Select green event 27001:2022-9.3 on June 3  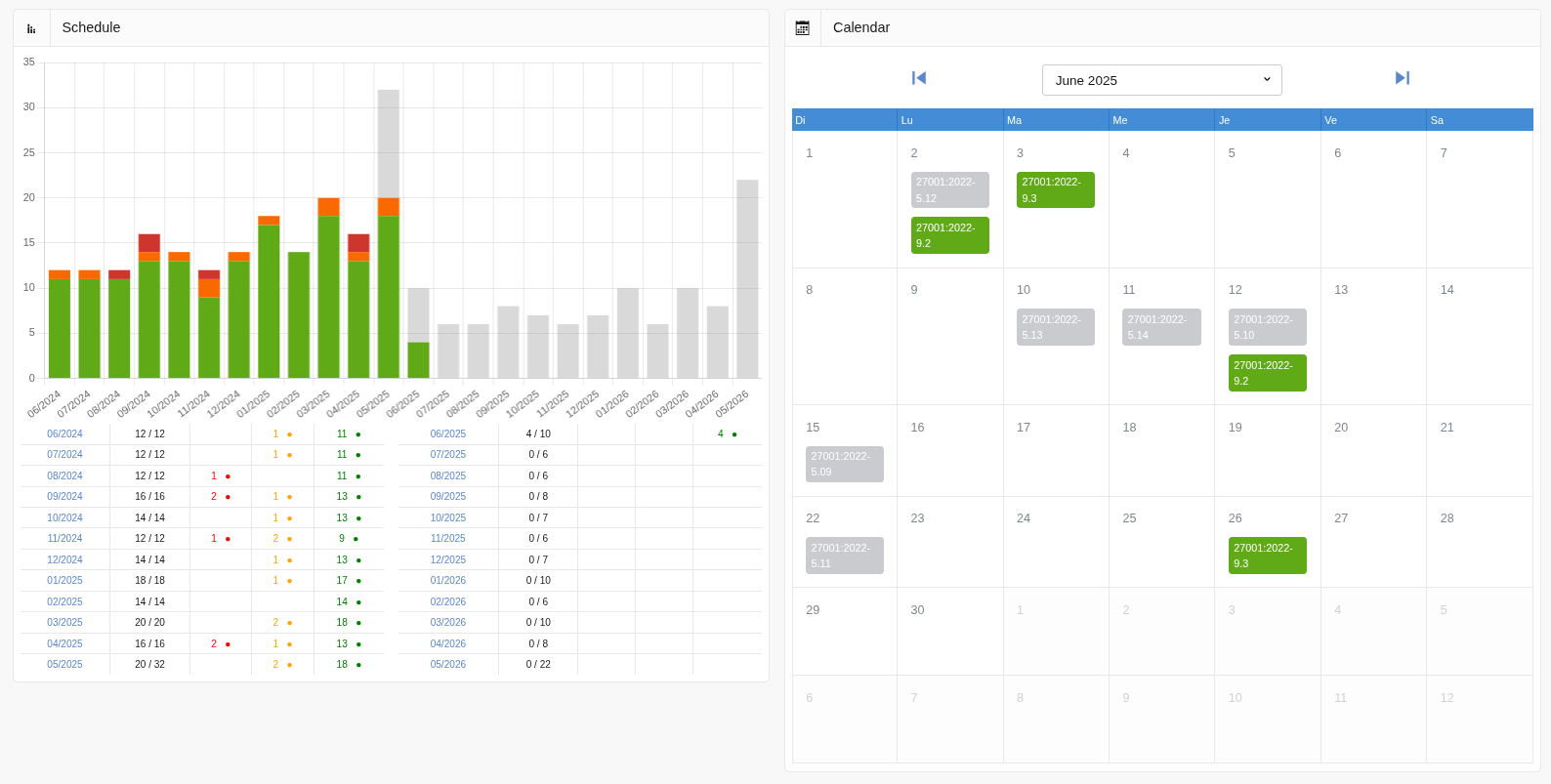tap(1056, 190)
